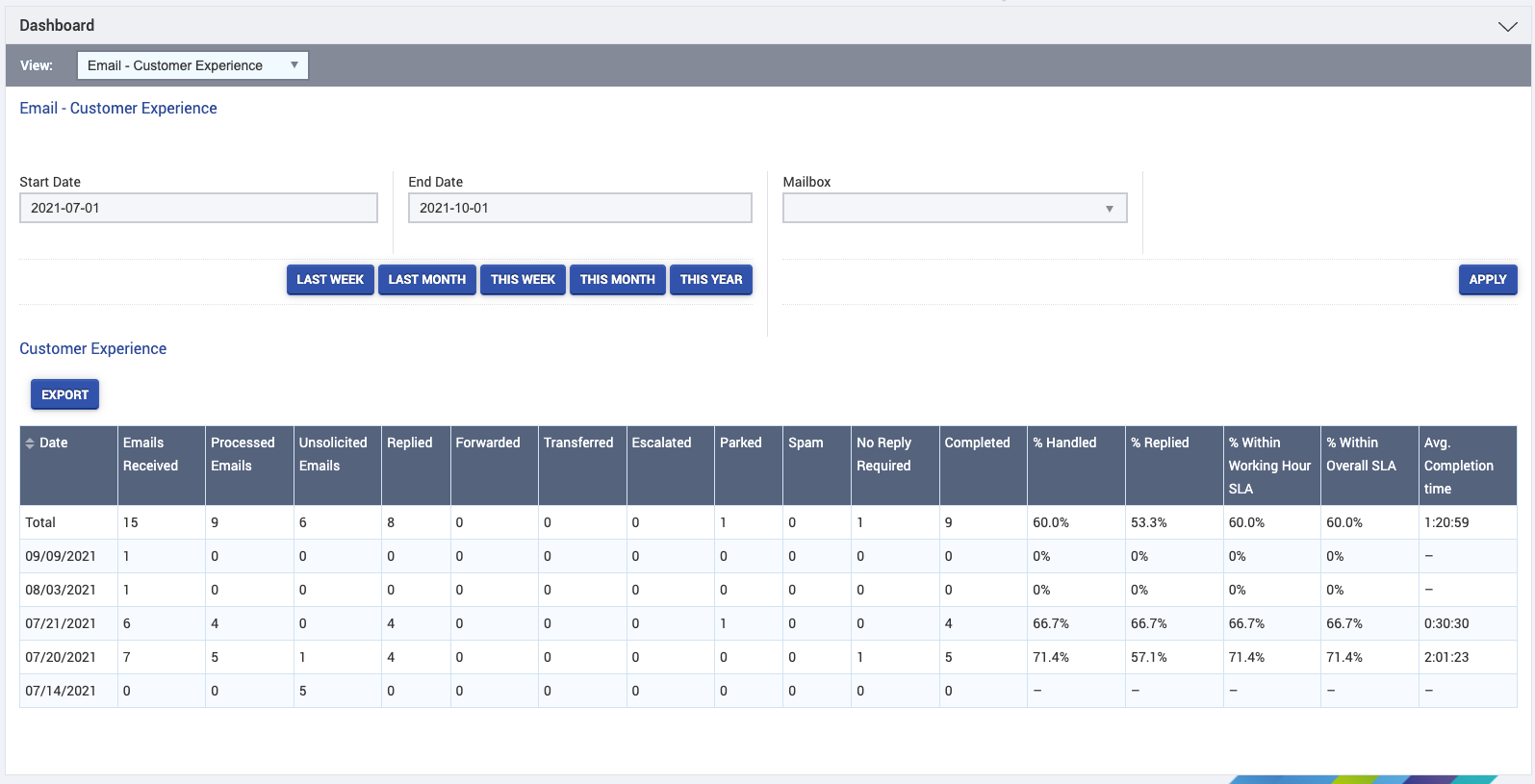Click the % Handled column header
The image size is (1535, 784).
tap(1064, 443)
